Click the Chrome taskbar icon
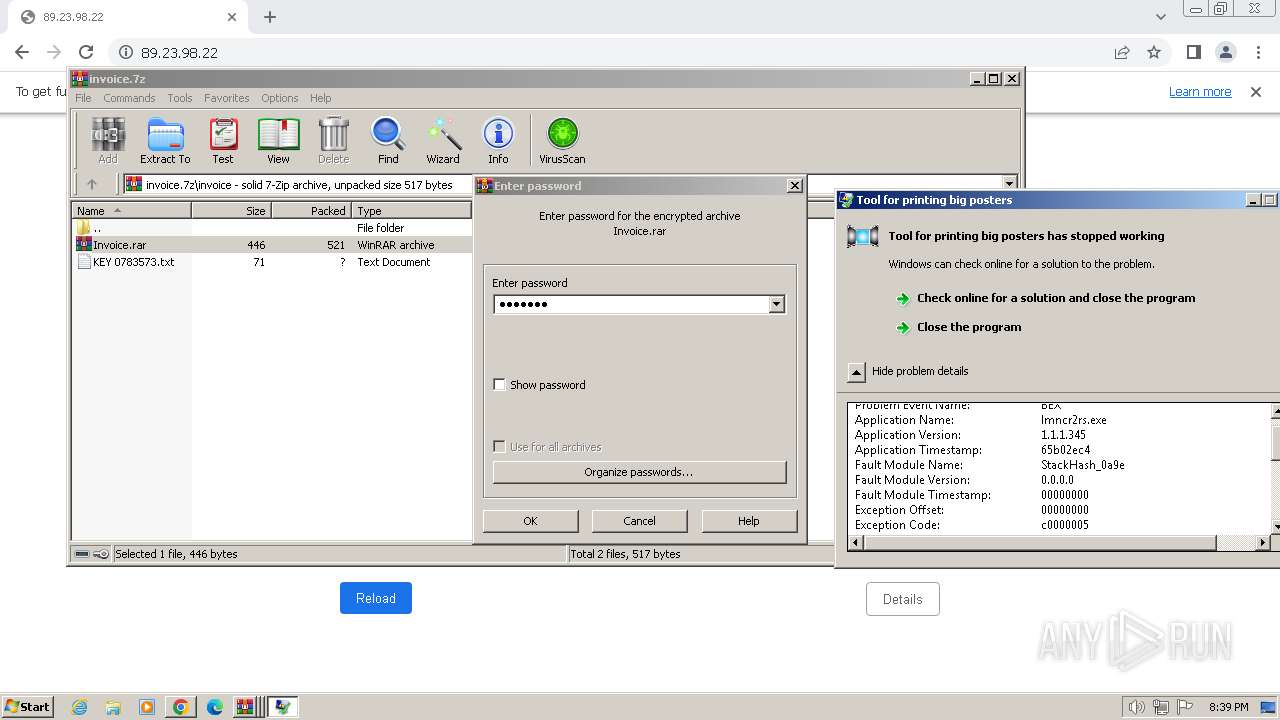 (x=181, y=707)
